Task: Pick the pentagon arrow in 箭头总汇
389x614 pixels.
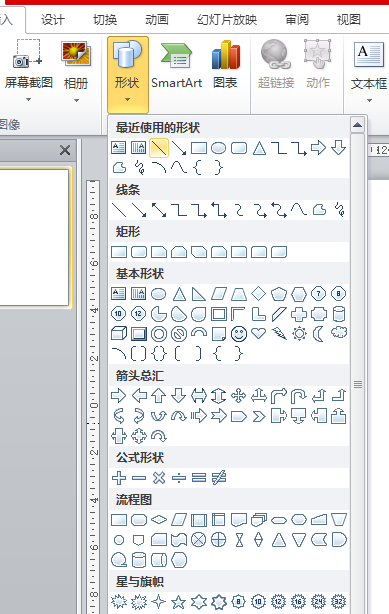Action: (x=239, y=416)
